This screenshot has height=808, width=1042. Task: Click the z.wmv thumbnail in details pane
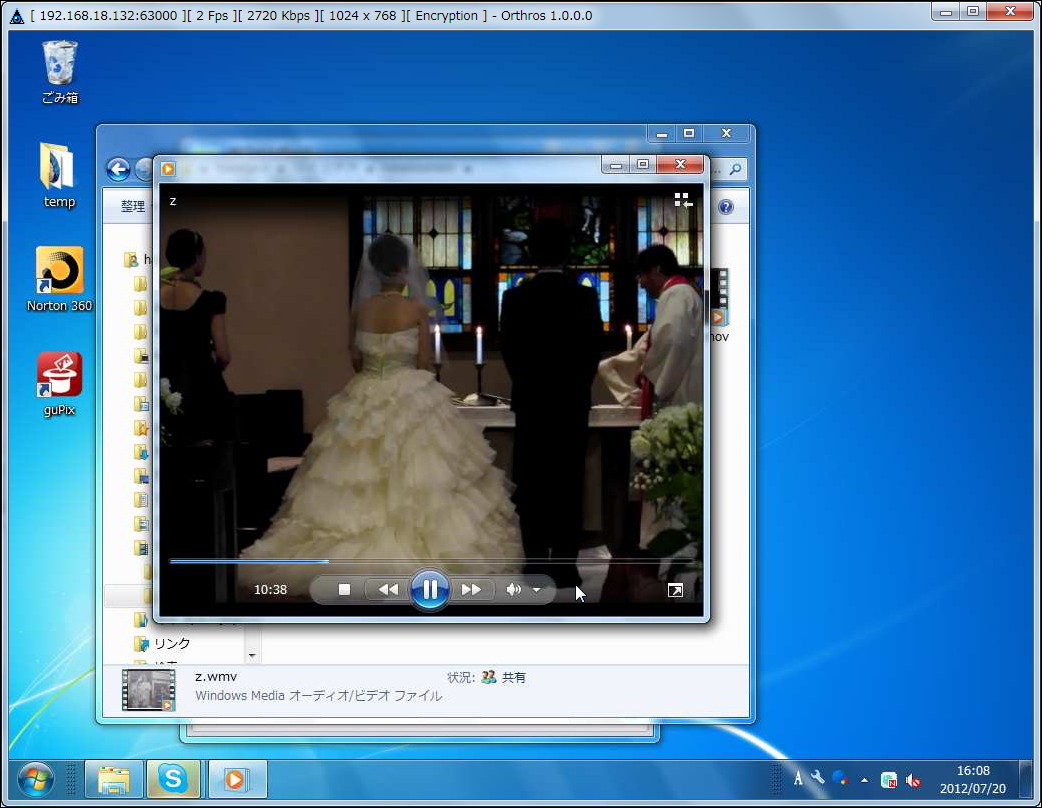[149, 690]
